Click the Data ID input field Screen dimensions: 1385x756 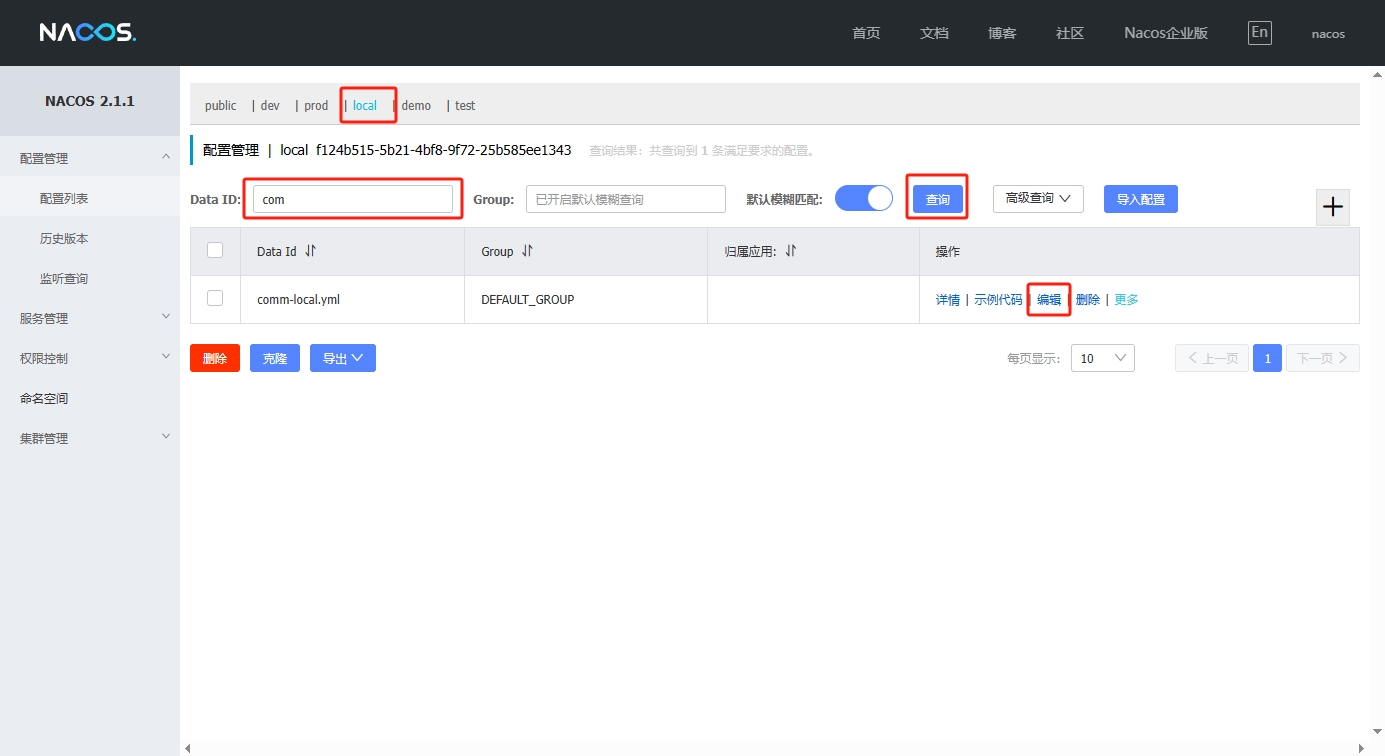coord(352,199)
